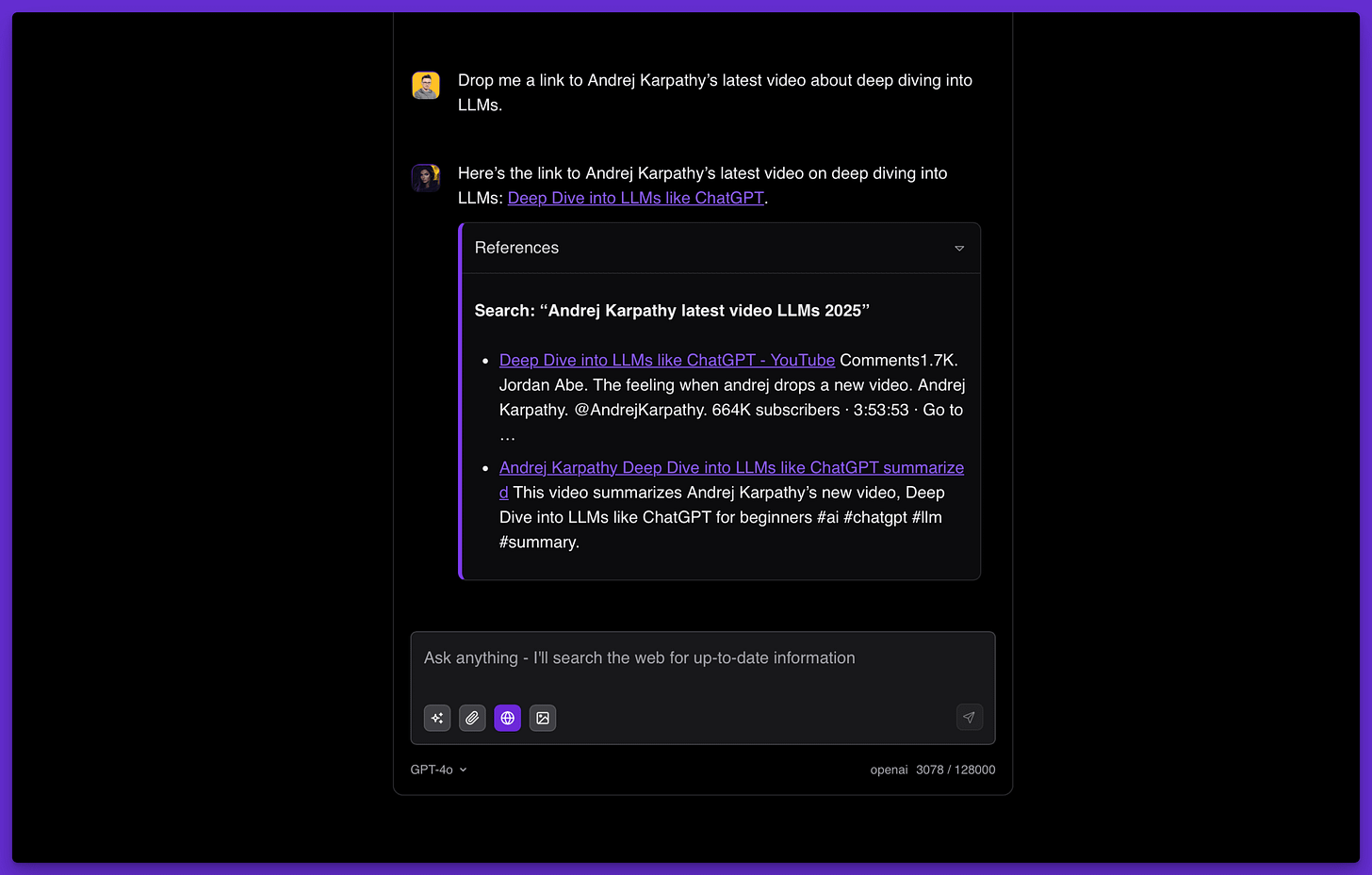Viewport: 1372px width, 875px height.
Task: Click the paperclip attach file icon
Action: point(472,718)
